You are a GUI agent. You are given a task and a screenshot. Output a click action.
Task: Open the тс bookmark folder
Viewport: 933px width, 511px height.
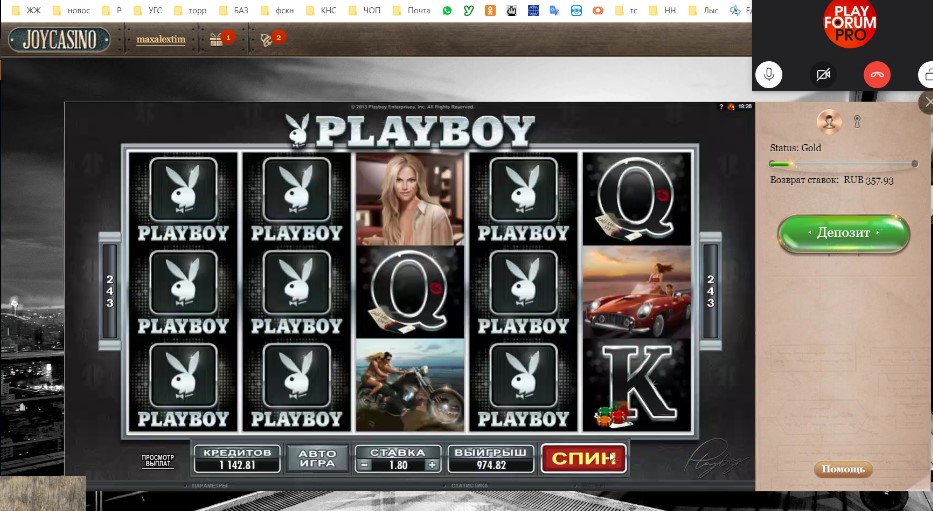click(x=626, y=10)
